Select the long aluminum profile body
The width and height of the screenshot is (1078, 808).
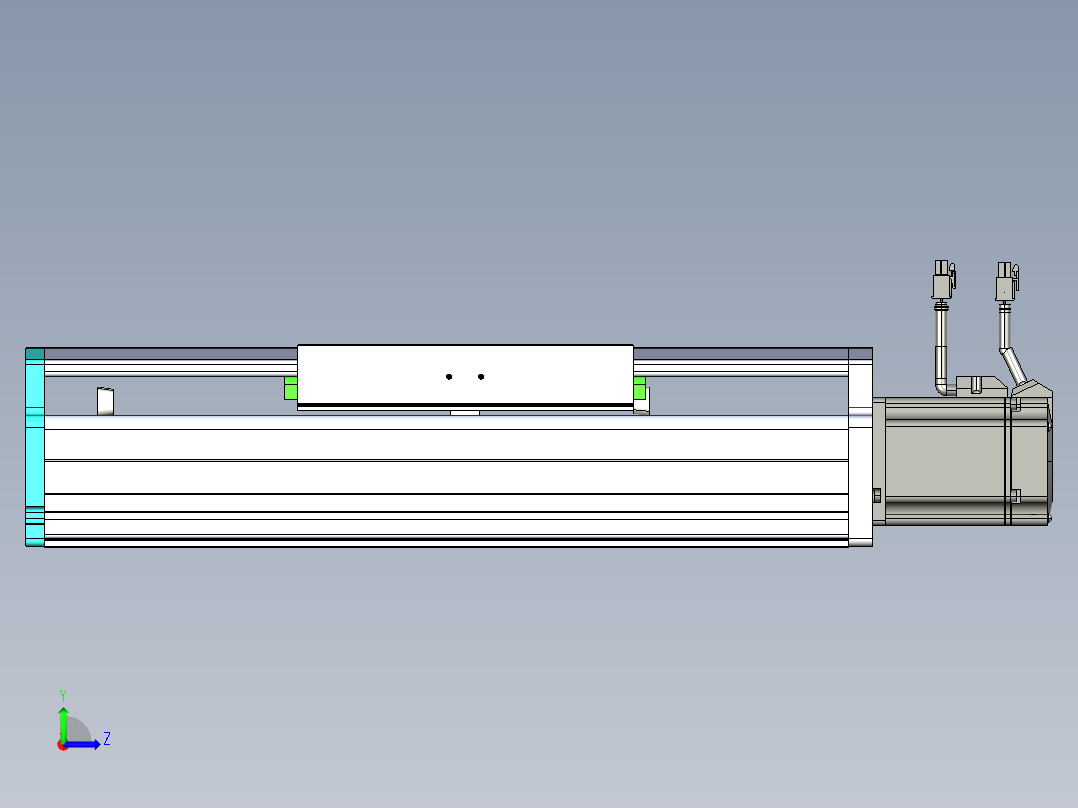446,480
